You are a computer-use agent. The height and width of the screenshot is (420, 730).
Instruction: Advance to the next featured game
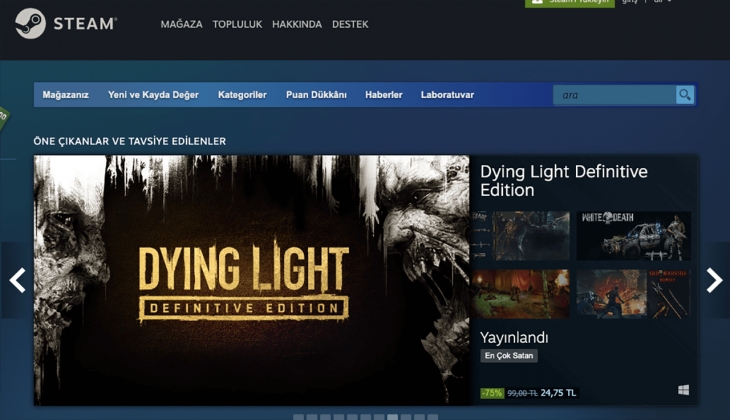click(x=714, y=280)
